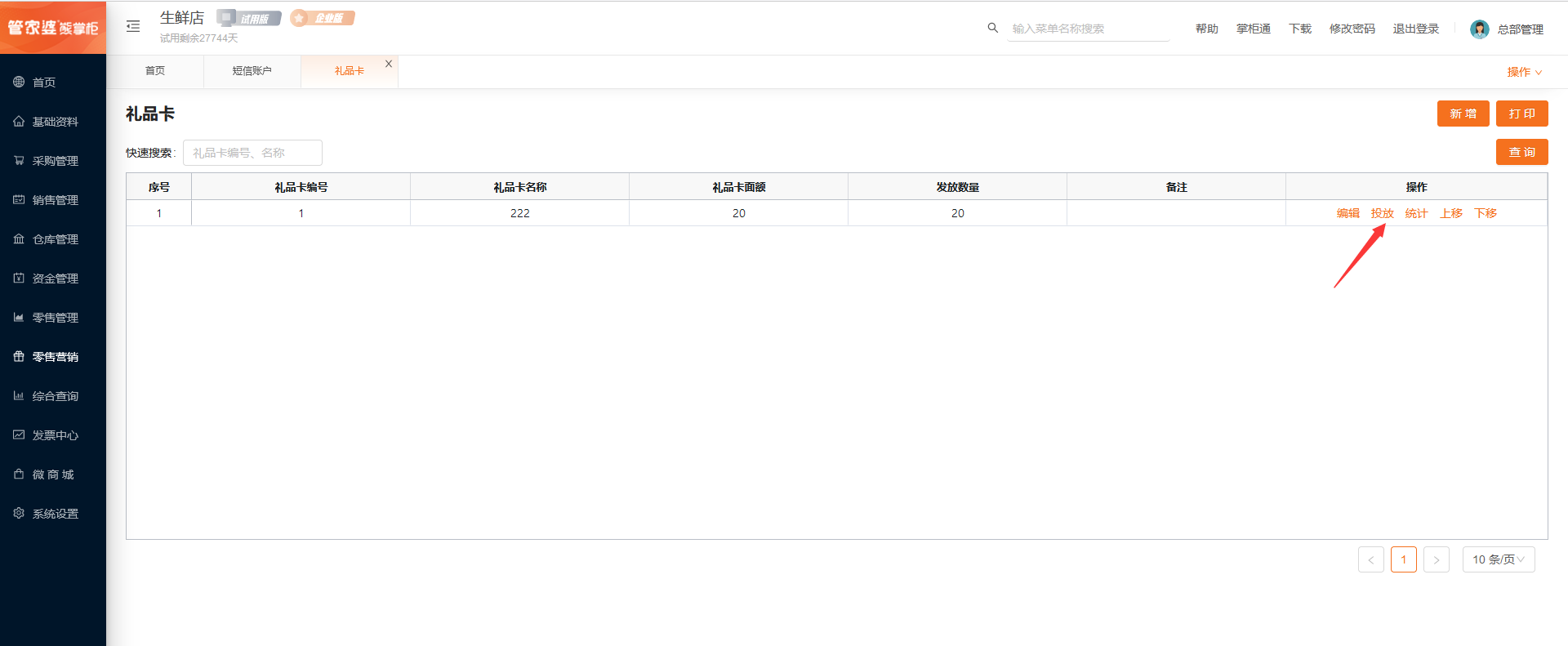This screenshot has width=1568, height=646.
Task: Click the 管家婆 logo
Action: 53,28
